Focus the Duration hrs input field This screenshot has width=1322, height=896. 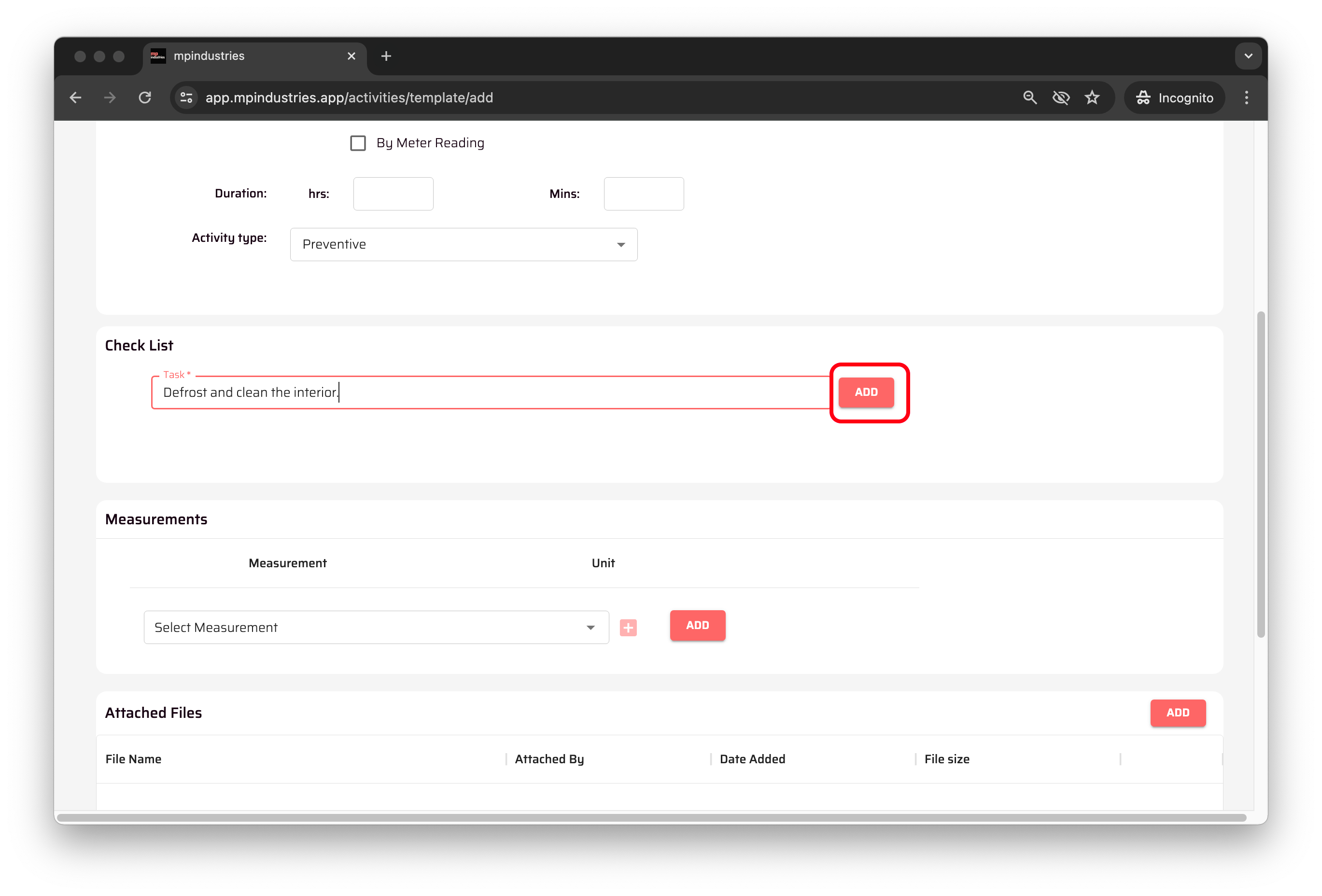pyautogui.click(x=393, y=194)
